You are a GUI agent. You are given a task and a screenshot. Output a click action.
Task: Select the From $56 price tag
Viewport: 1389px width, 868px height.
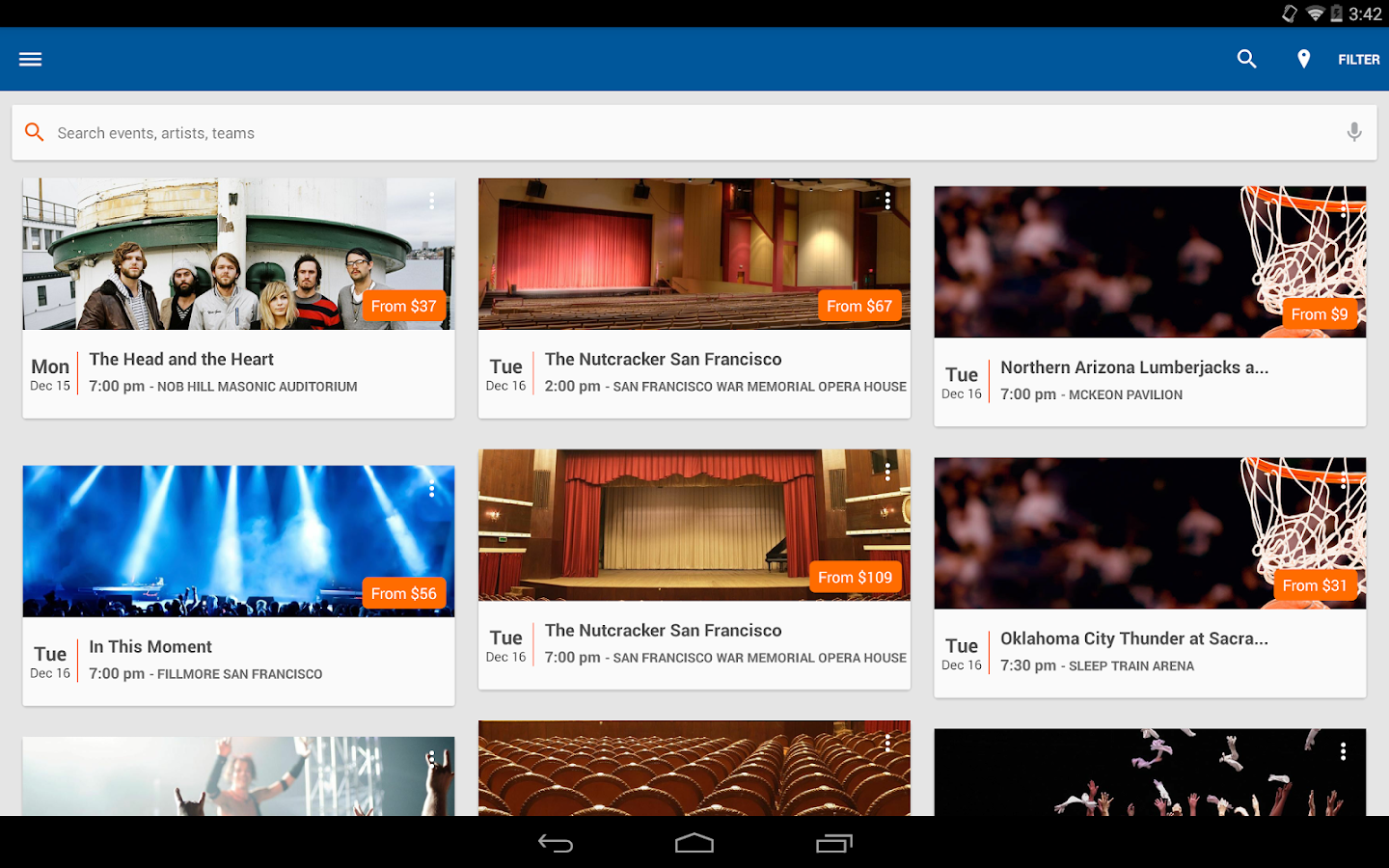(403, 593)
